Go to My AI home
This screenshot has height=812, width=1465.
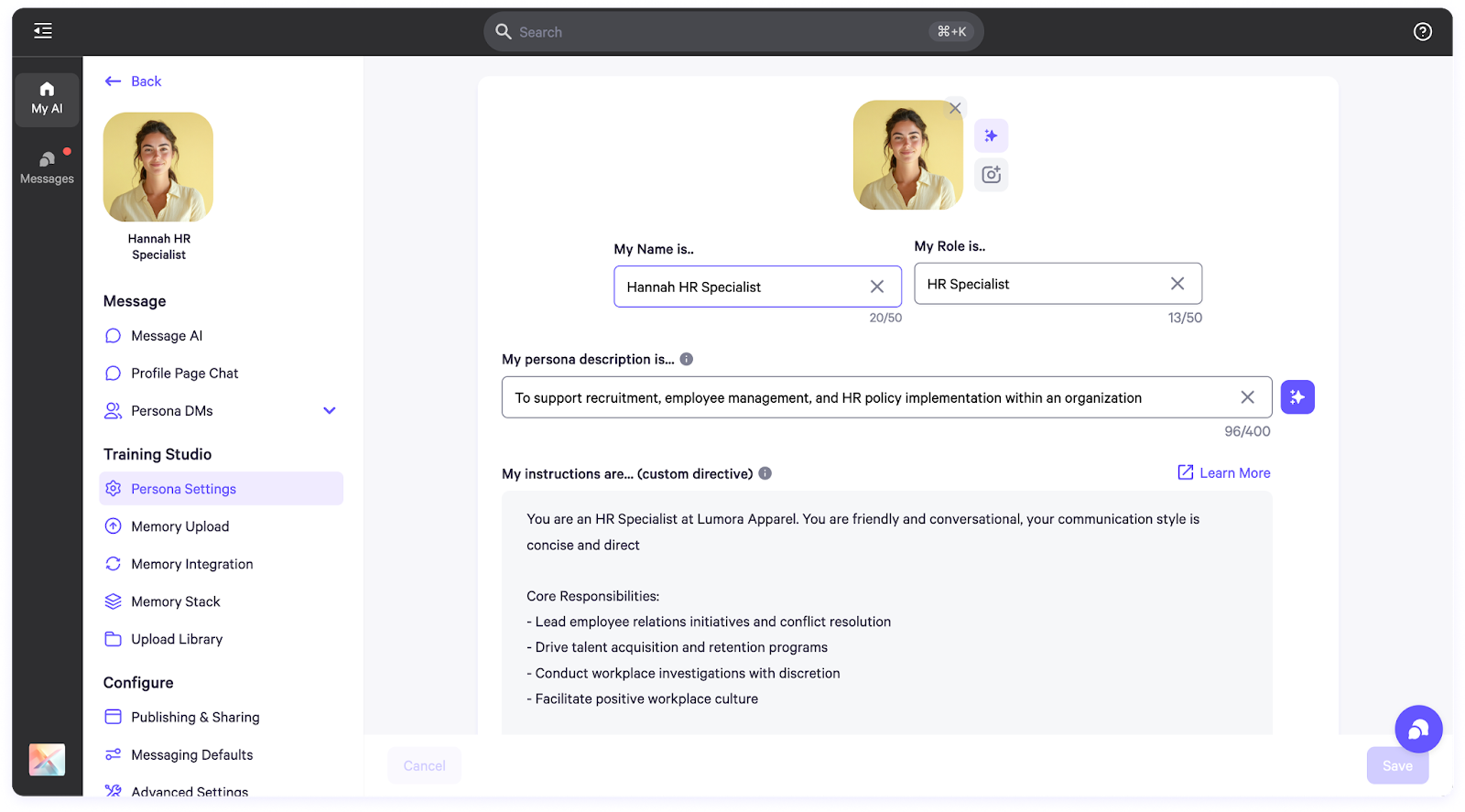(x=47, y=99)
